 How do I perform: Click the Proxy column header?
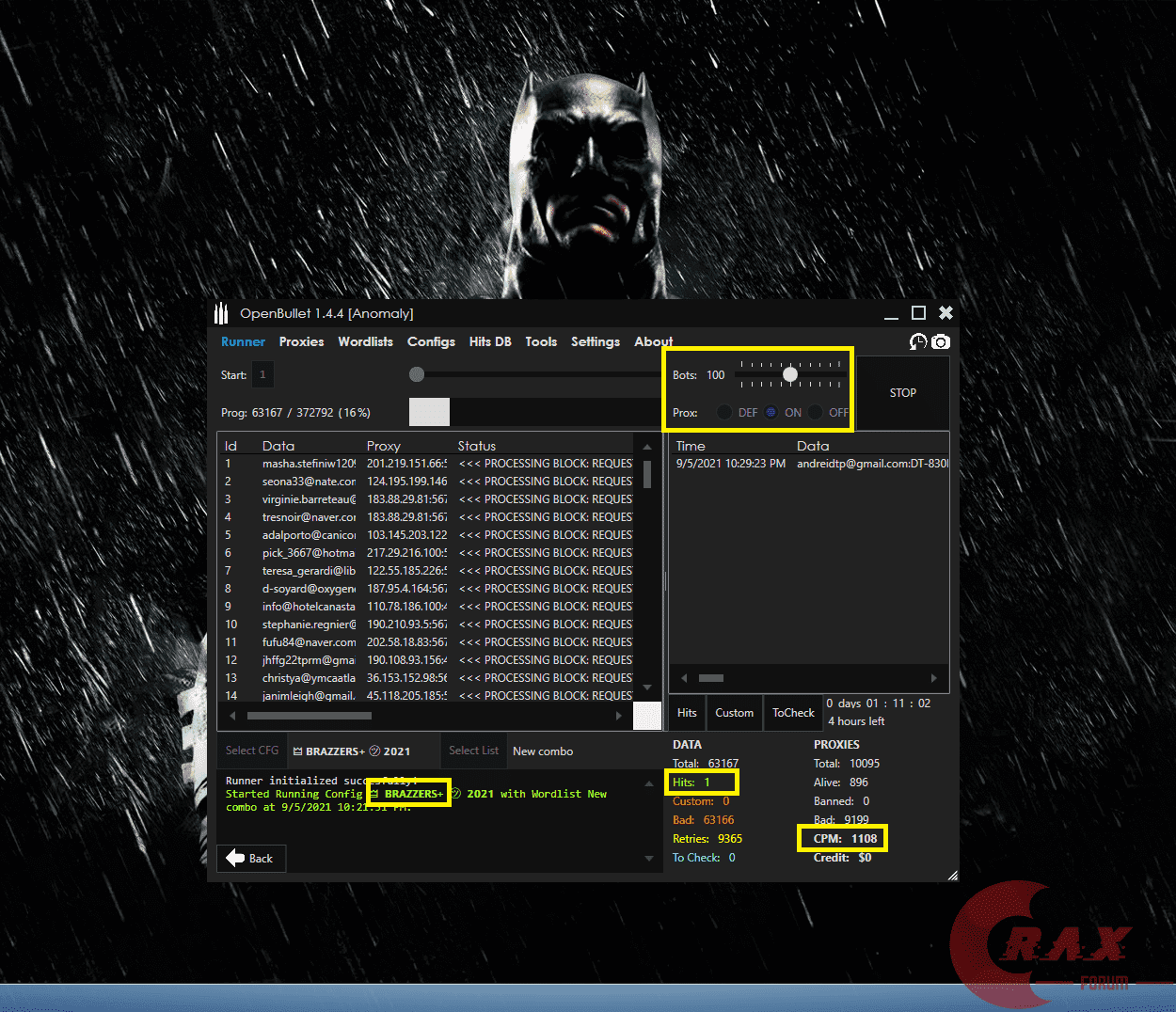click(x=383, y=446)
